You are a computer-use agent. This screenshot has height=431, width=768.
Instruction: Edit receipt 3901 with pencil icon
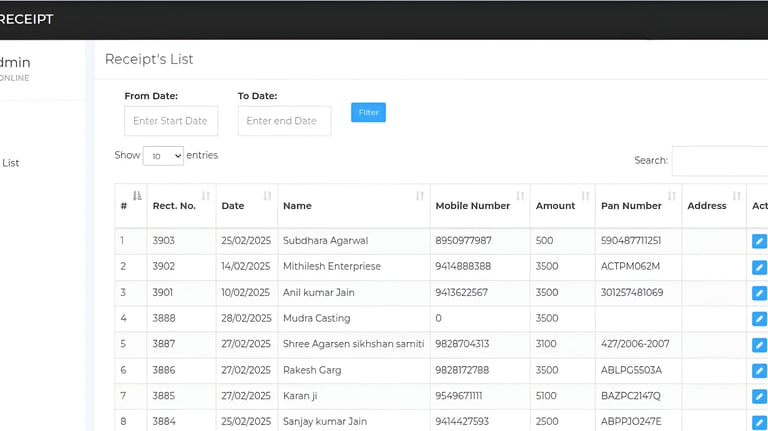click(759, 293)
